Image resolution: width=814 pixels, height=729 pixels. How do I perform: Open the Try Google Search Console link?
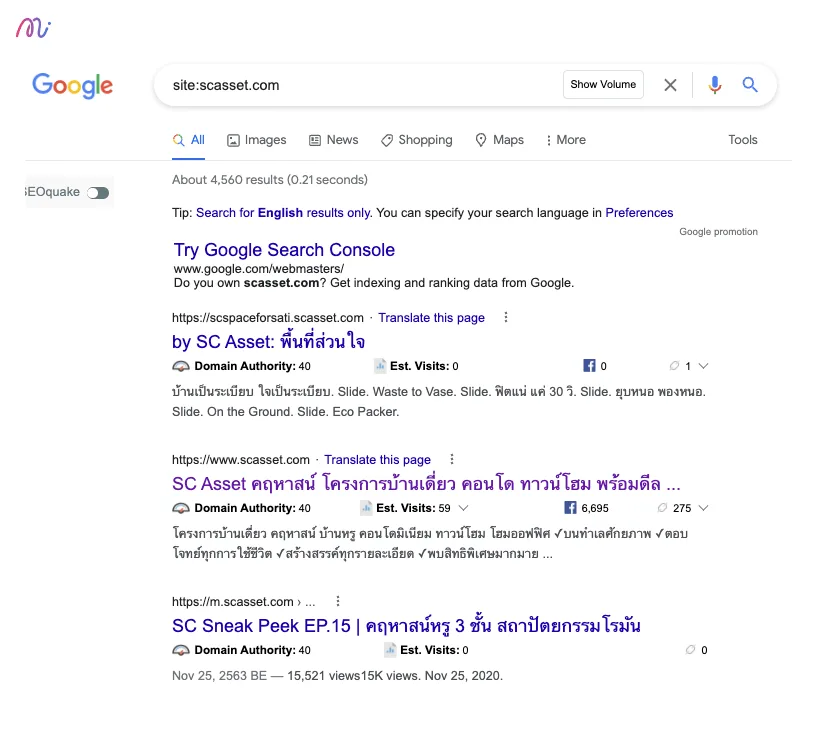284,250
